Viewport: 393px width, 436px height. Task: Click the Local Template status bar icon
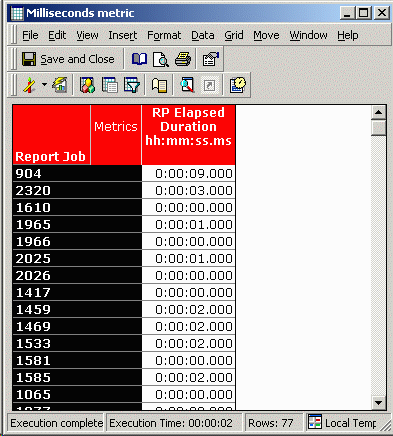[x=315, y=422]
